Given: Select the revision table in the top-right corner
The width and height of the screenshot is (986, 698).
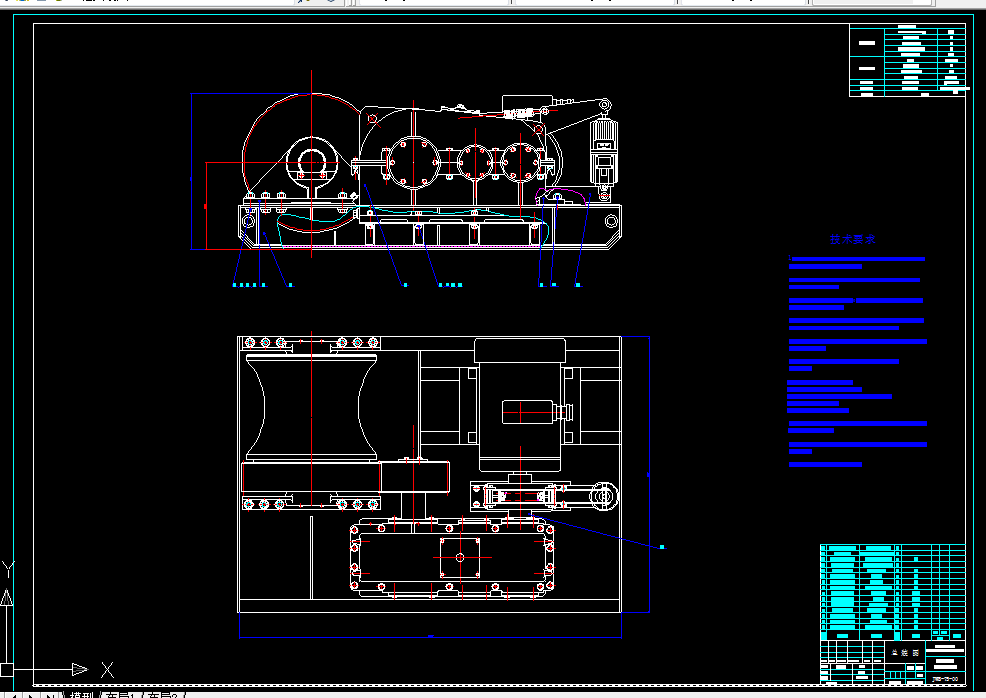Looking at the screenshot, I should click(907, 60).
